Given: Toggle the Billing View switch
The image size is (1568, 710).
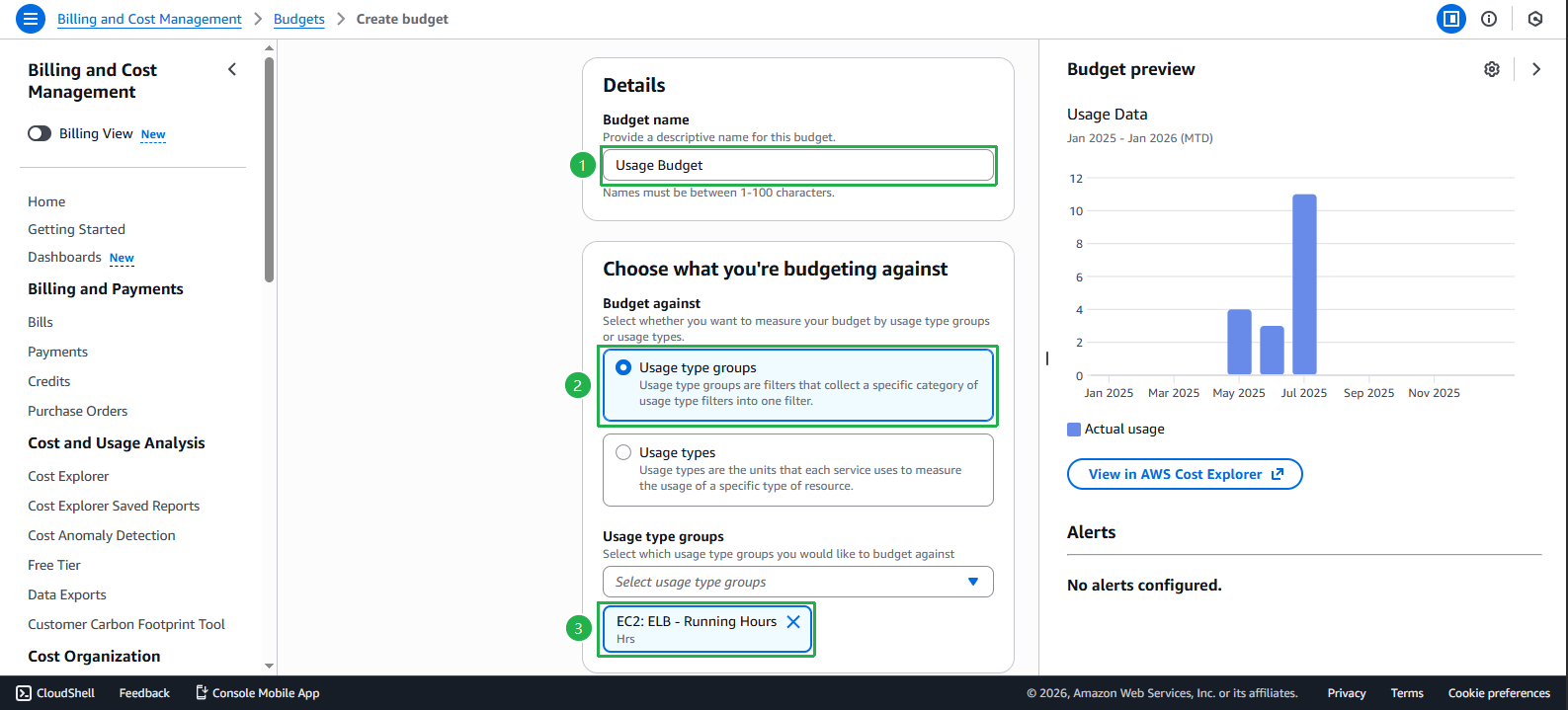Looking at the screenshot, I should pos(40,133).
